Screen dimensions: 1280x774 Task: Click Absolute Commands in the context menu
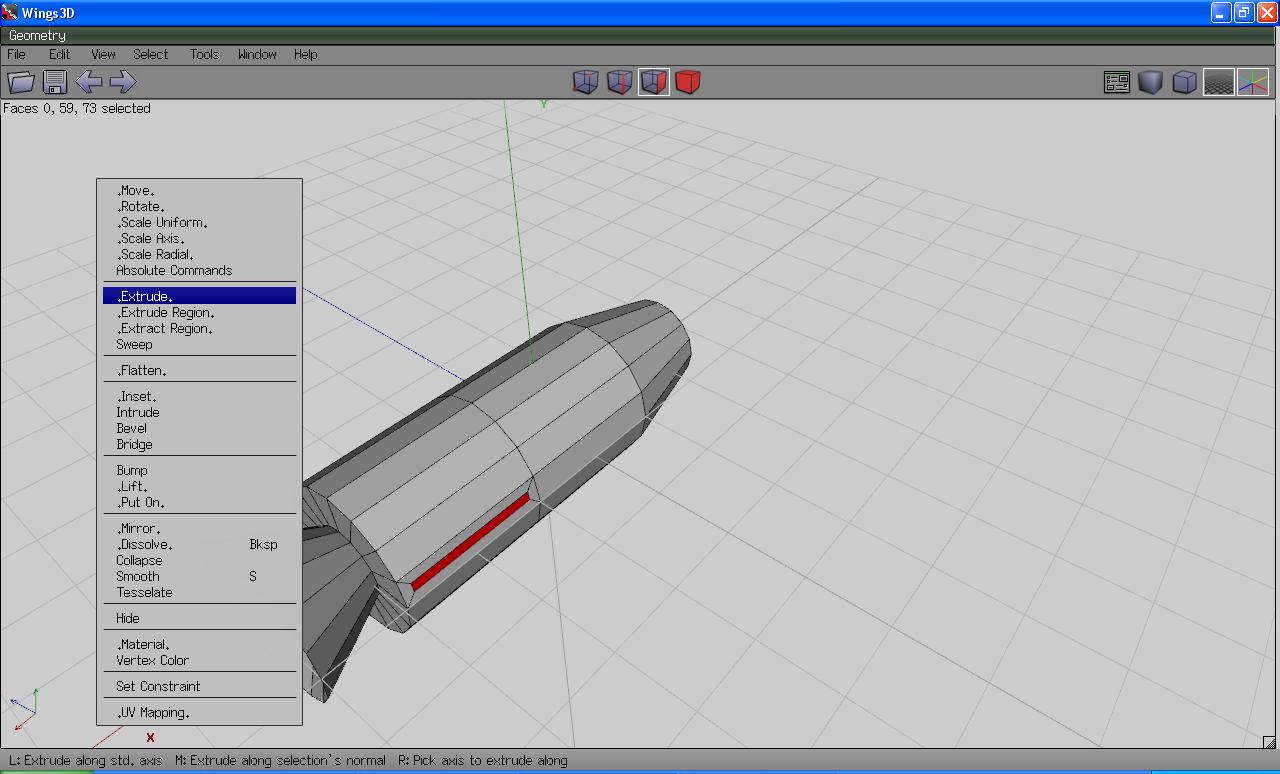pyautogui.click(x=174, y=270)
